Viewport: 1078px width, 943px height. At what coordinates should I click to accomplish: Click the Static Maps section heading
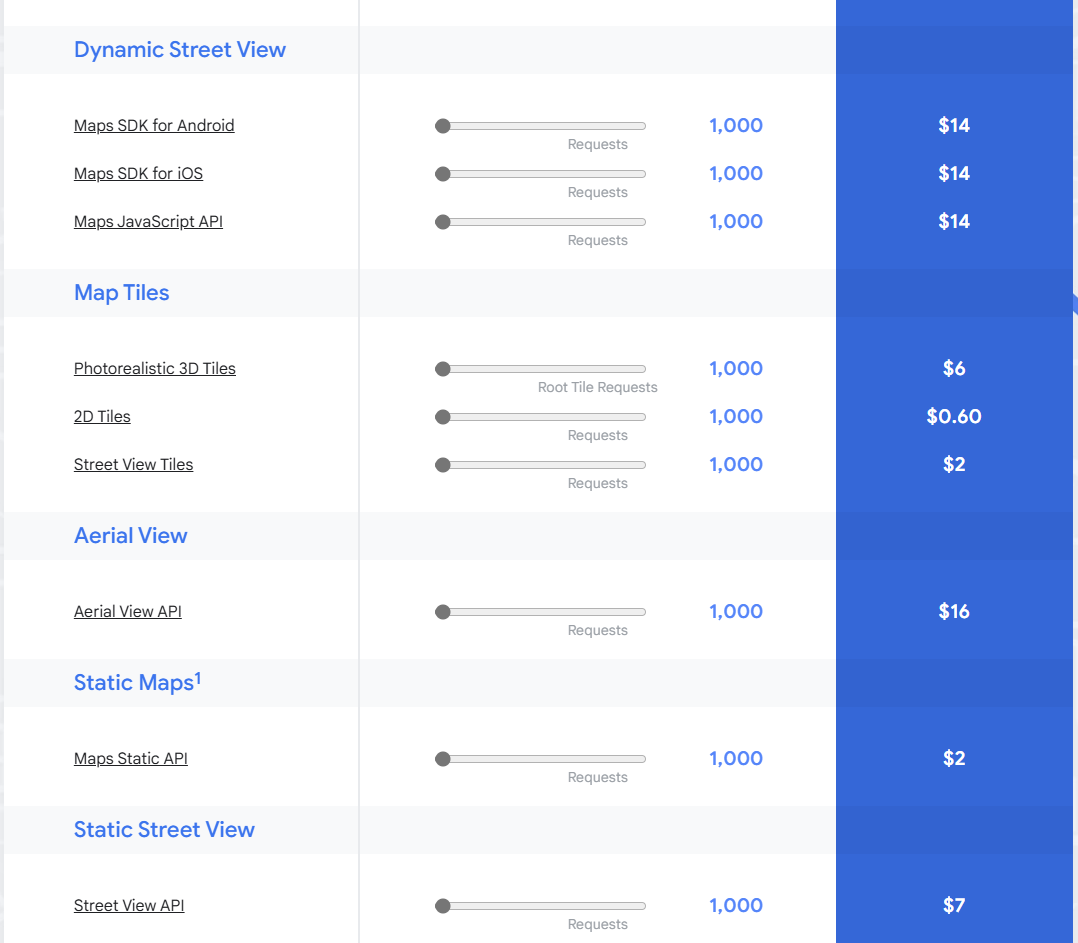[138, 682]
